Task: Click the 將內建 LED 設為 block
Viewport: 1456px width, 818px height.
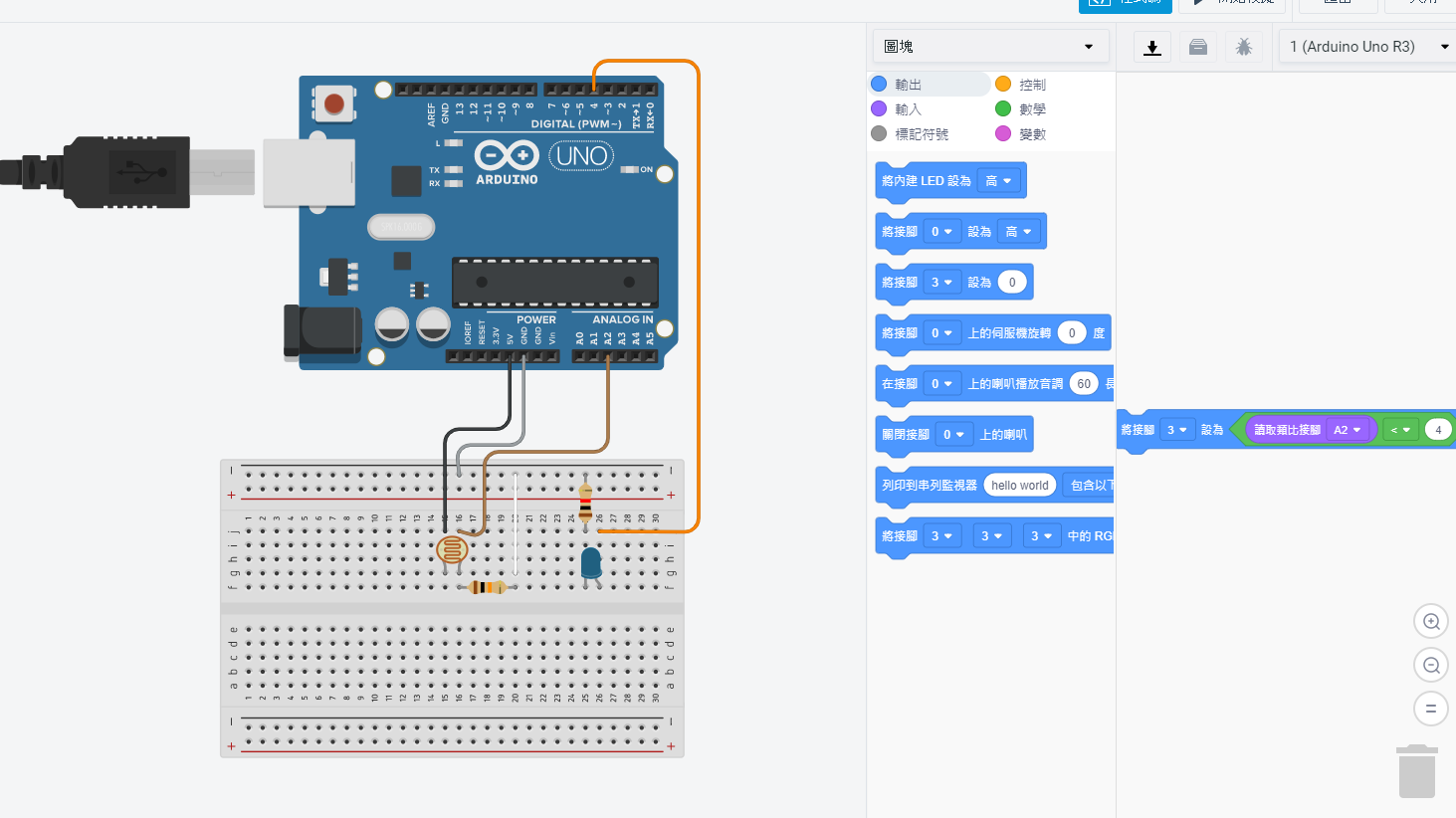Action: tap(926, 181)
